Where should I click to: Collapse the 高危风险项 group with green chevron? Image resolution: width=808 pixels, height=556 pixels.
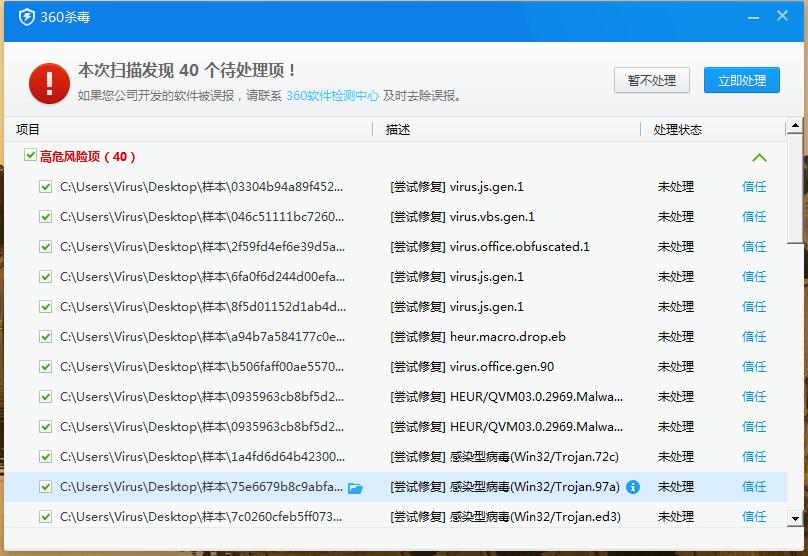759,157
